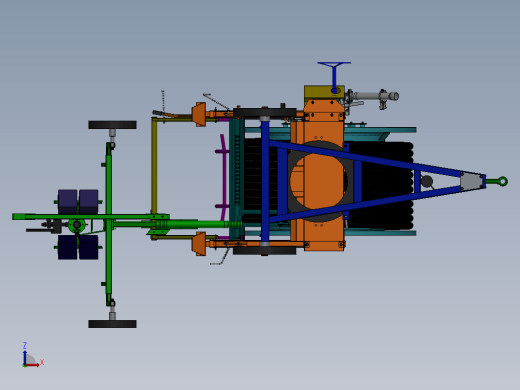Screen dimensions: 520x390
Task: Pick the purple curved bar behind the teal frame
Action: (x=223, y=179)
